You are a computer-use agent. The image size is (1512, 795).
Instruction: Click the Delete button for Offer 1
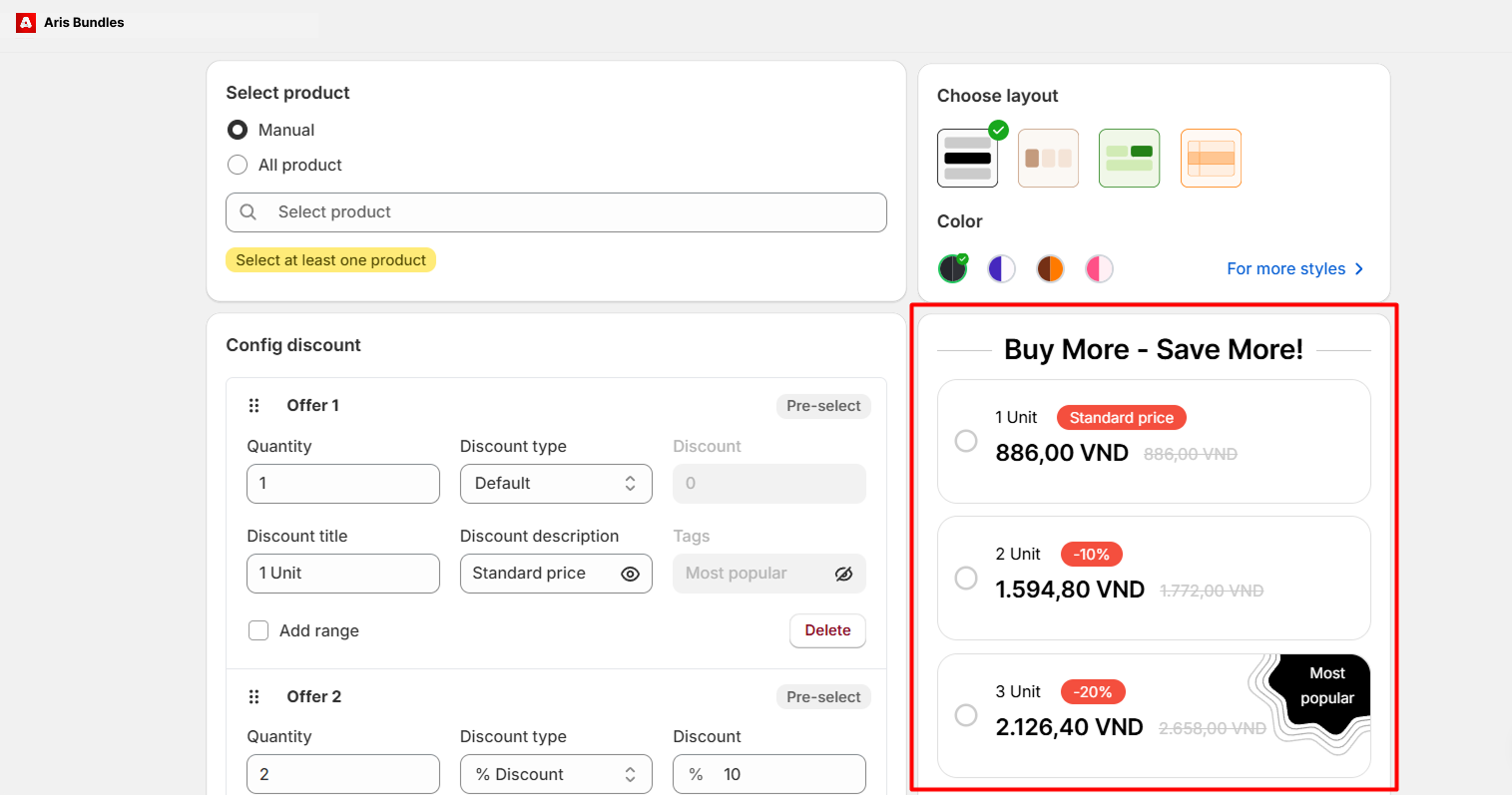tap(827, 630)
